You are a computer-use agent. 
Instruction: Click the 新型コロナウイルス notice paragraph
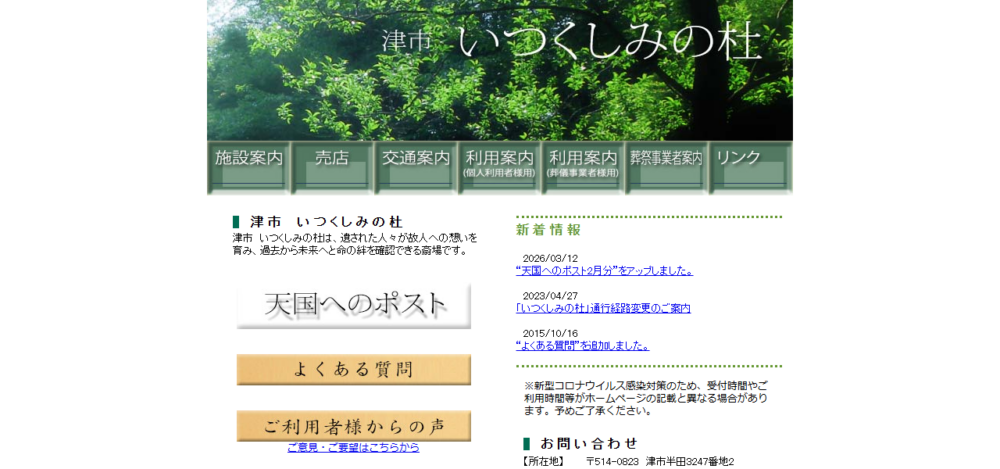tap(645, 398)
